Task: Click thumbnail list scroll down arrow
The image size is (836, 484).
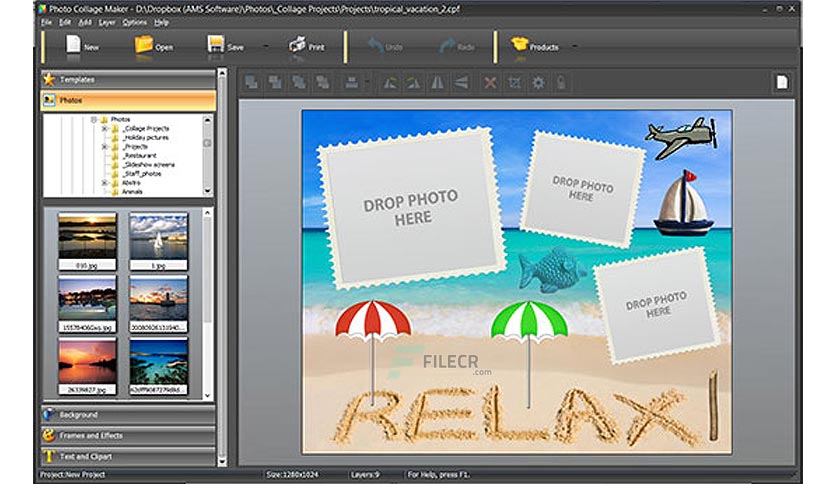Action: tap(207, 396)
